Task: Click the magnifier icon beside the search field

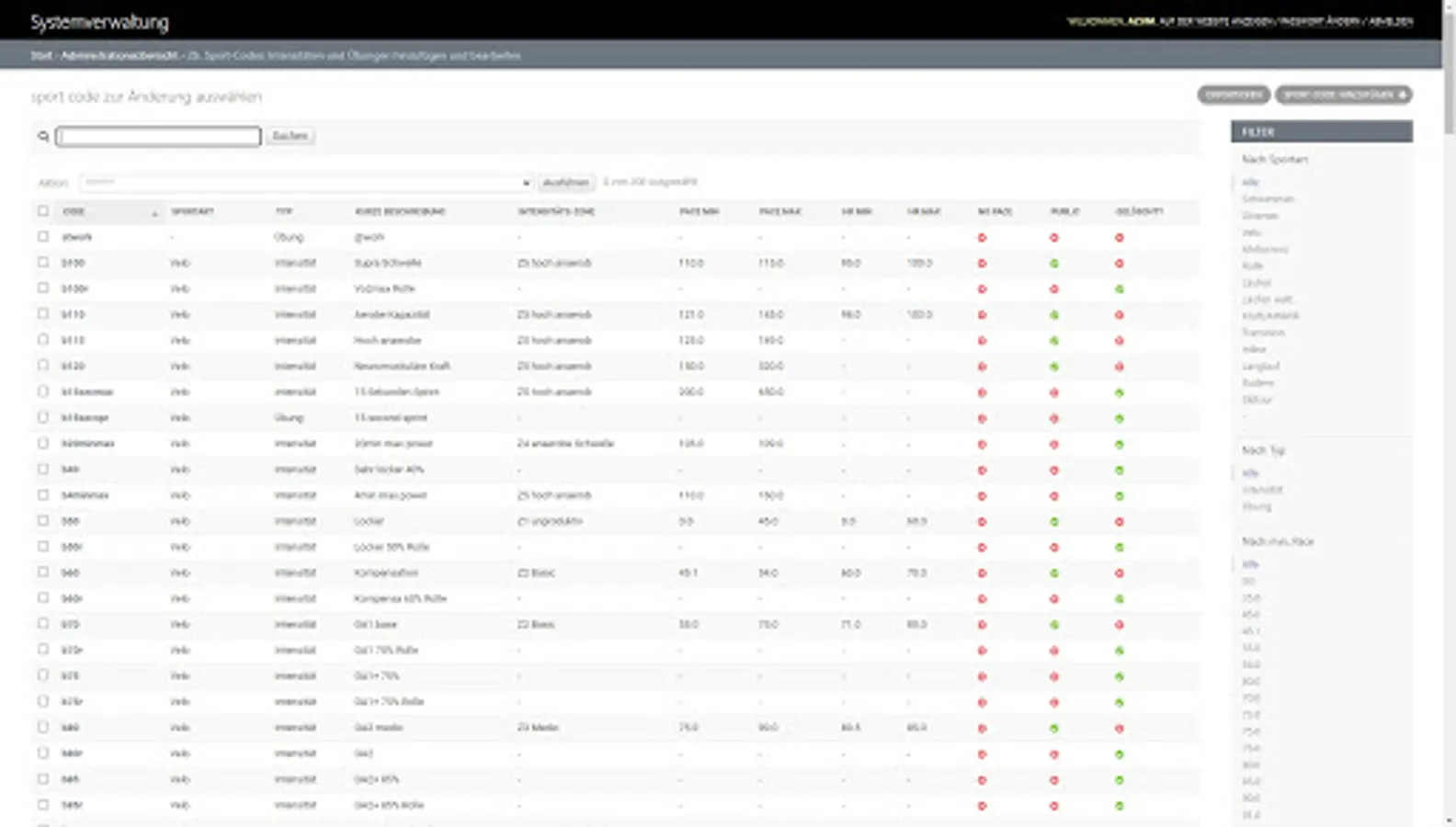Action: click(x=43, y=137)
